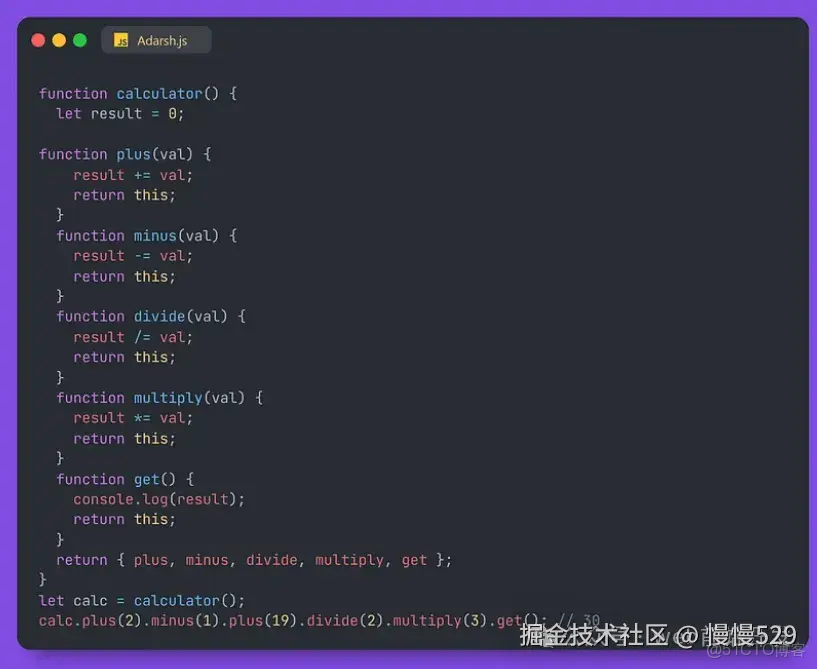Click the let result = 0 line
Image resolution: width=817 pixels, height=669 pixels.
pyautogui.click(x=119, y=113)
